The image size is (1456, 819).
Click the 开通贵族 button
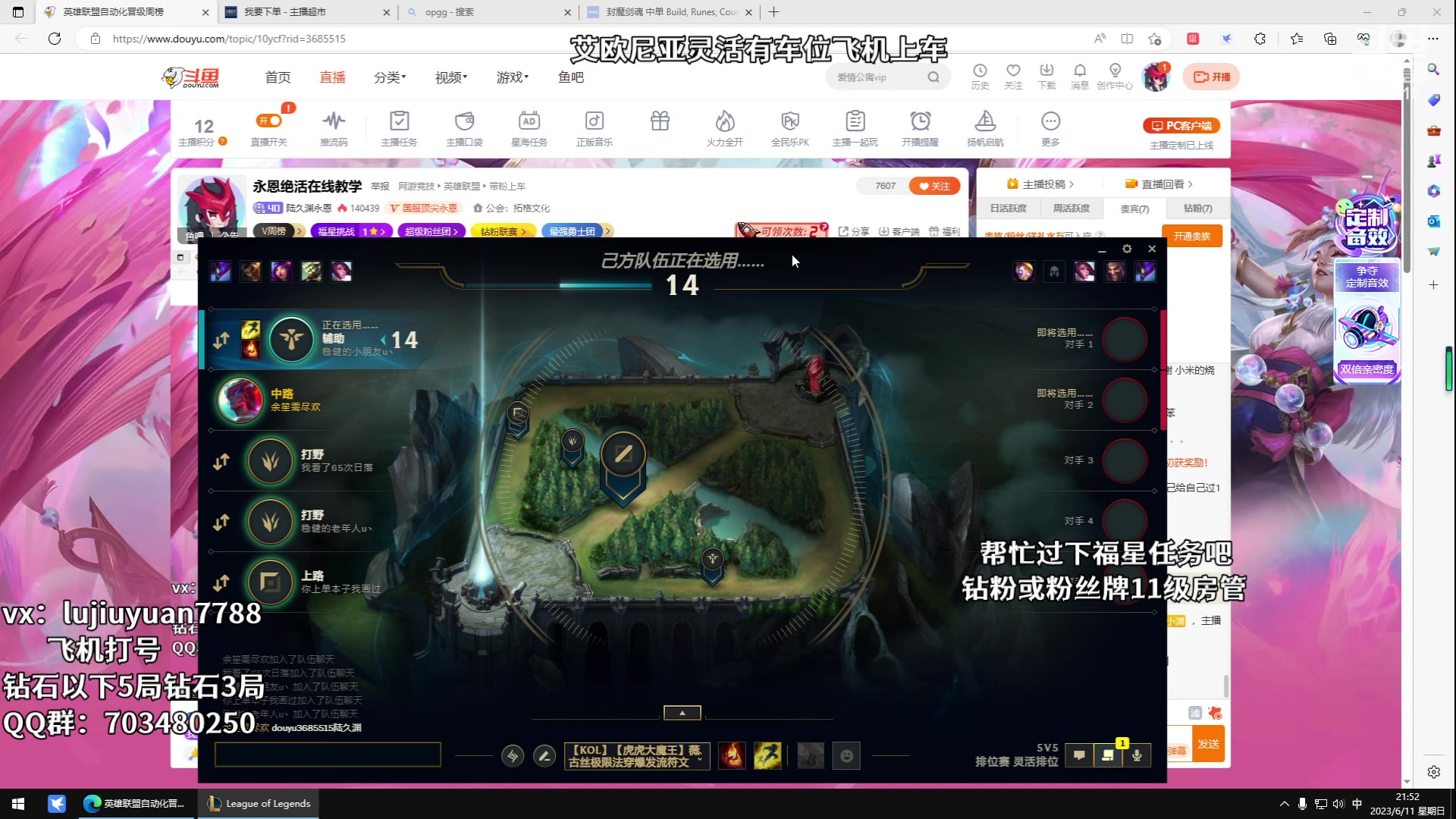point(1192,236)
